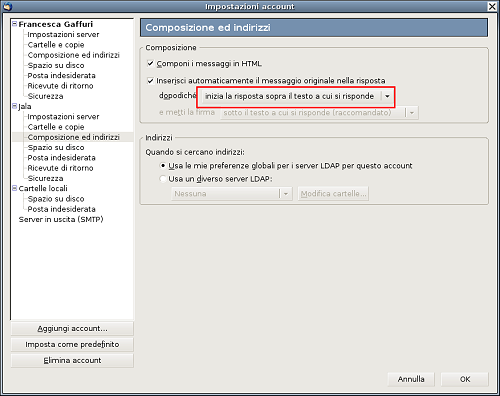Image resolution: width=500 pixels, height=396 pixels.
Task: Open Impostazioni server under Jala
Action: (x=63, y=117)
